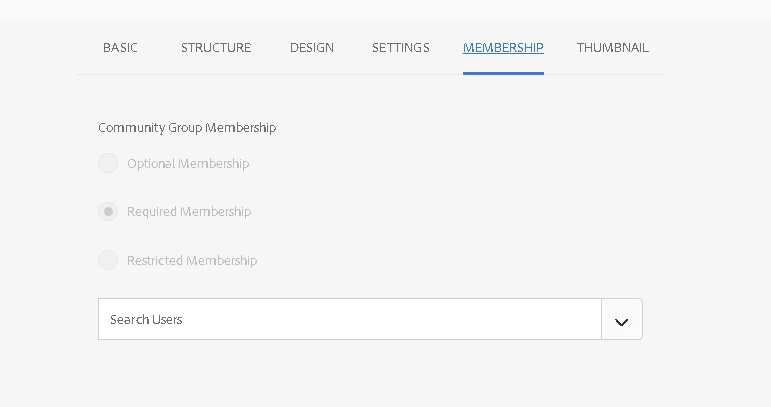771x407 pixels.
Task: Select the MEMBERSHIP tab
Action: pyautogui.click(x=503, y=48)
